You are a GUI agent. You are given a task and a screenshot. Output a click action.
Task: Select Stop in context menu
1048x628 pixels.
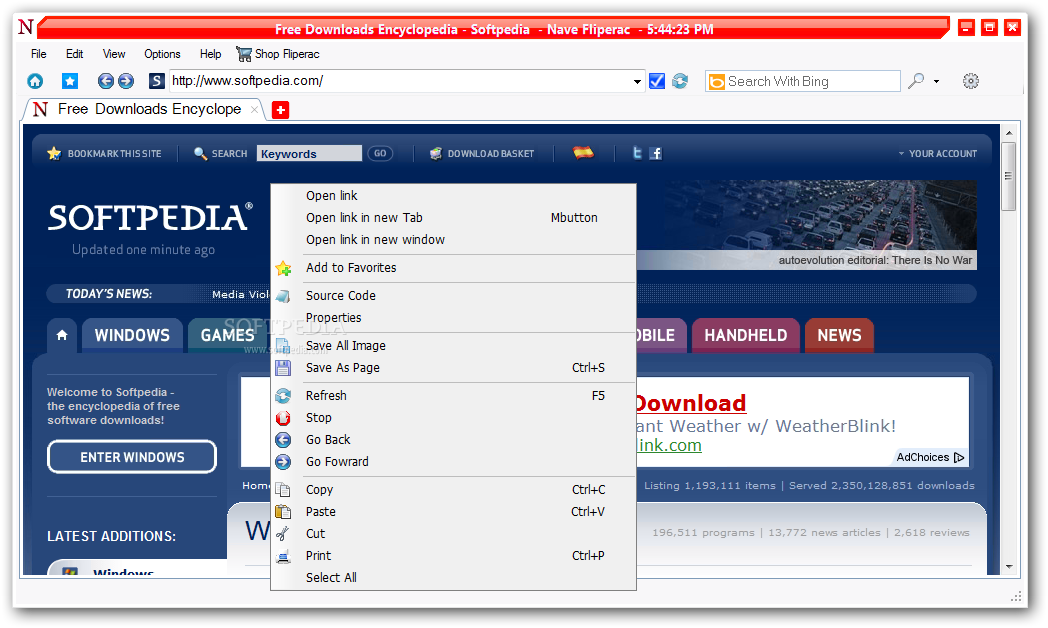(453, 418)
